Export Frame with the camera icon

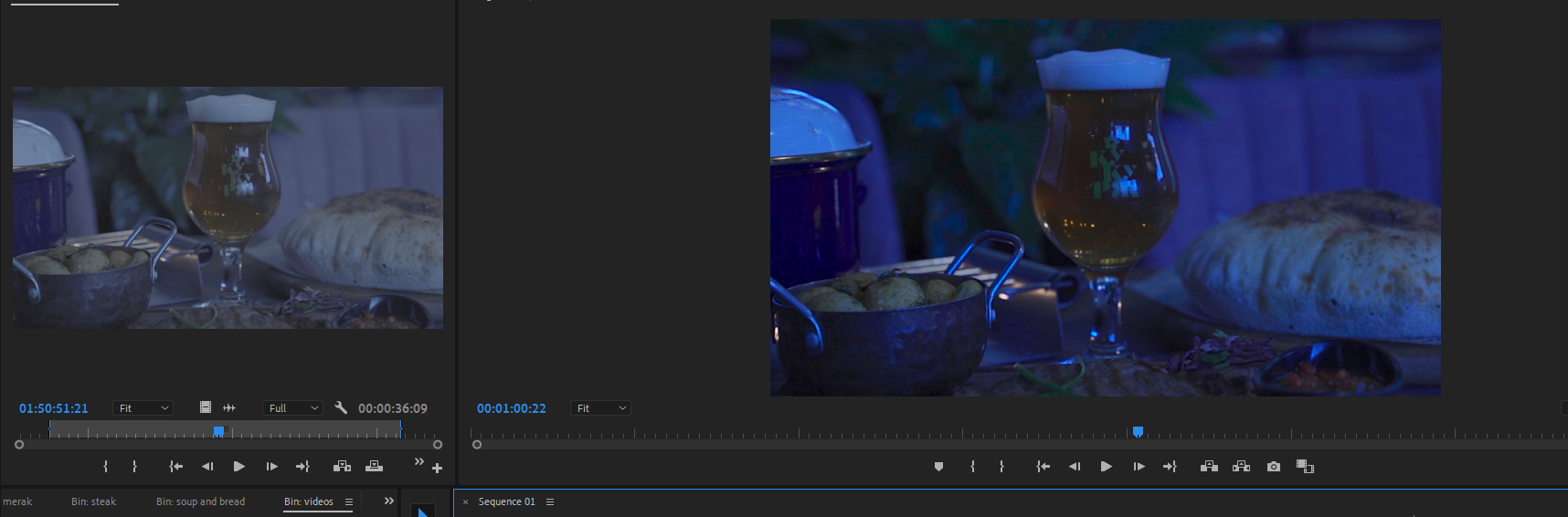tap(1274, 467)
